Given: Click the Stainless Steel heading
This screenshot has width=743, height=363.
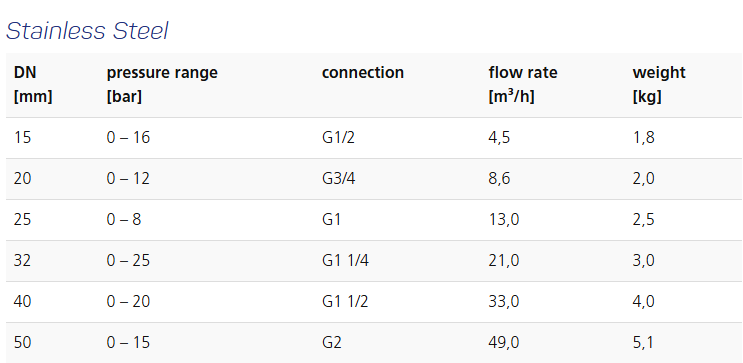Looking at the screenshot, I should 87,31.
